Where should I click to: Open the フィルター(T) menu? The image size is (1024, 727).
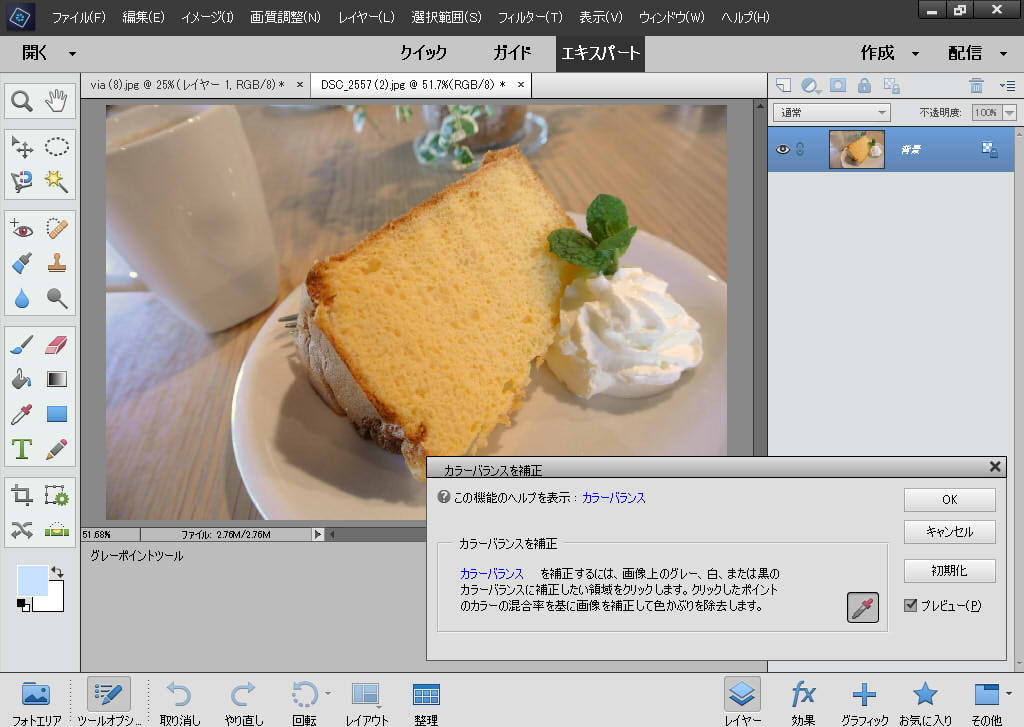pyautogui.click(x=530, y=18)
